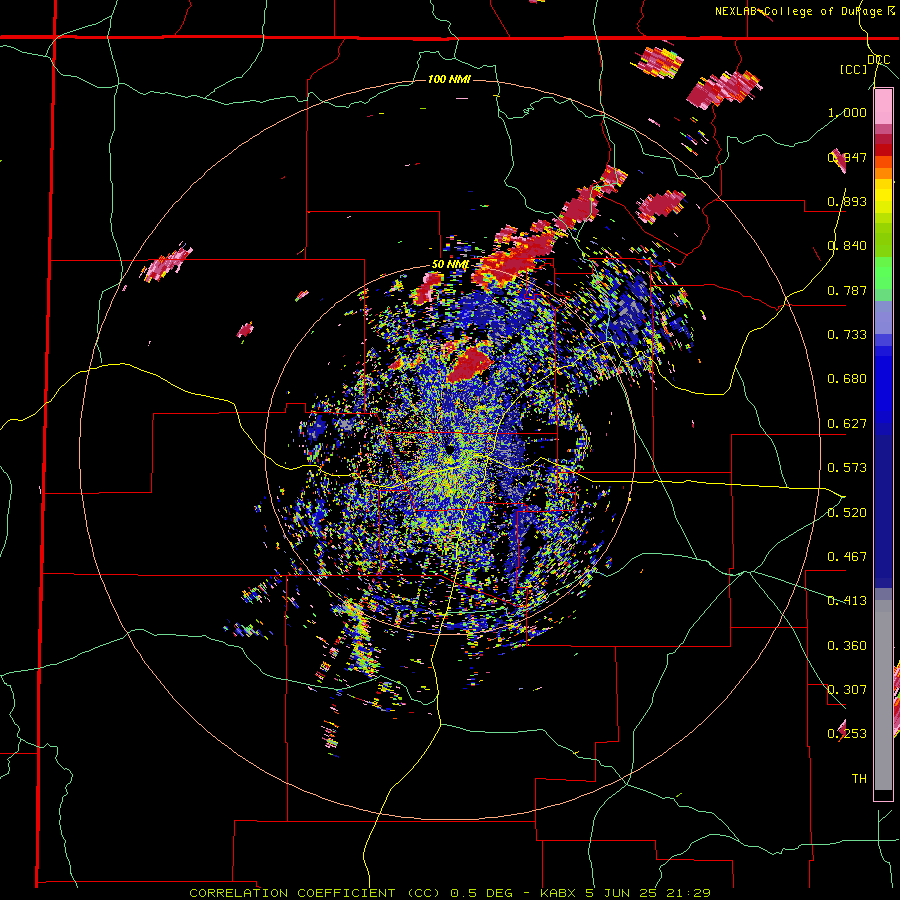Click the 0.627 value on the color scale

pos(847,424)
